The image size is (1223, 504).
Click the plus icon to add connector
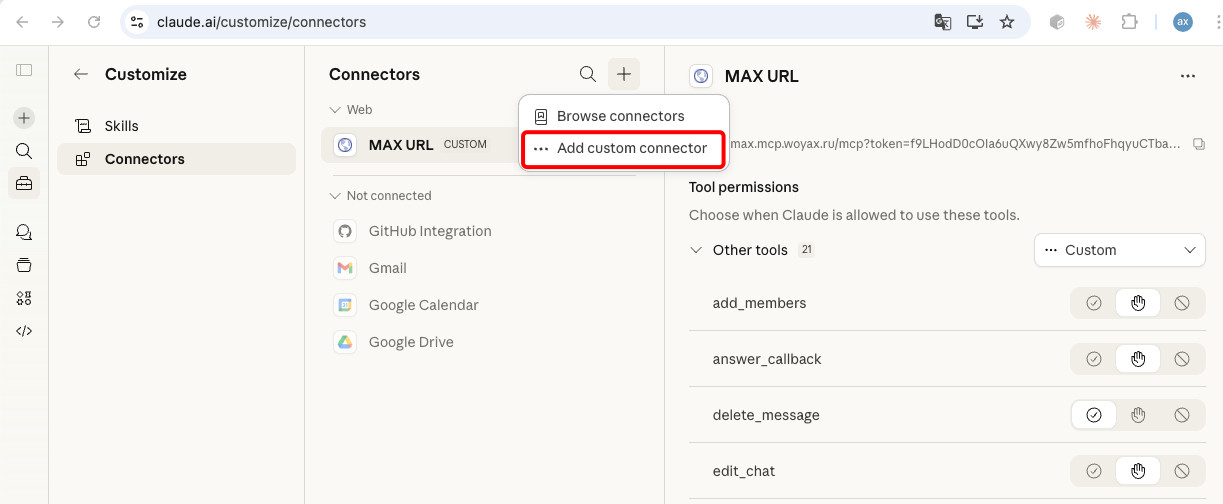[624, 74]
